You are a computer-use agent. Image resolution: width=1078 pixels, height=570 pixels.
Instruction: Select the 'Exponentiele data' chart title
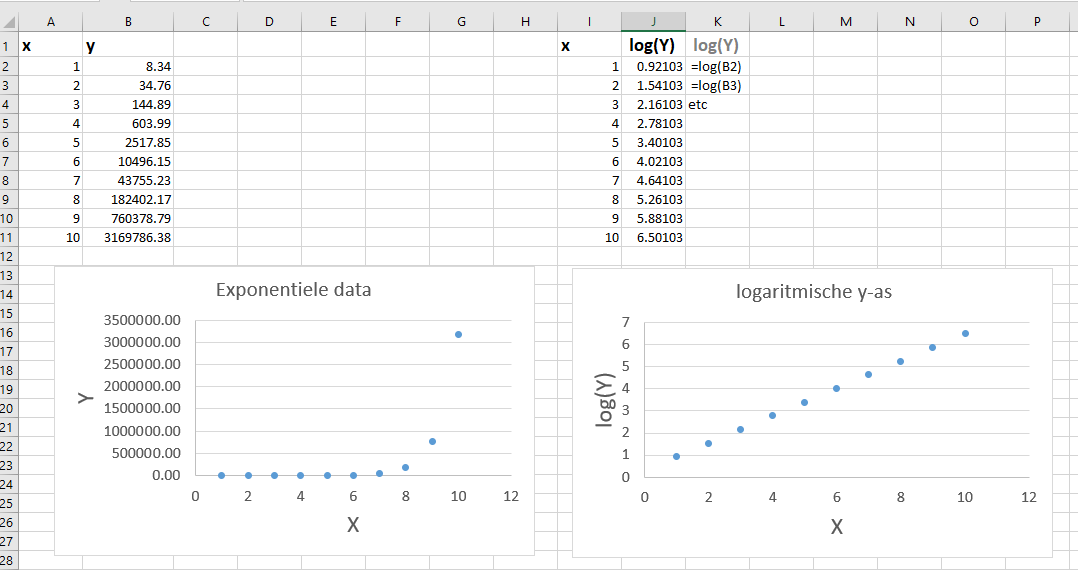pos(293,291)
